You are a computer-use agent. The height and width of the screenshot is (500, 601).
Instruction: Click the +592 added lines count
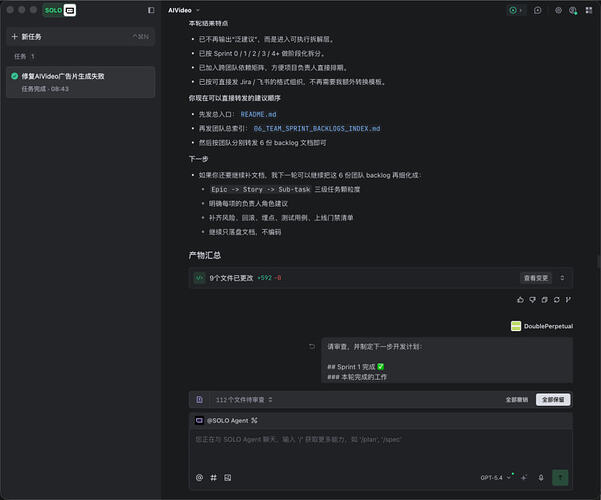point(264,278)
